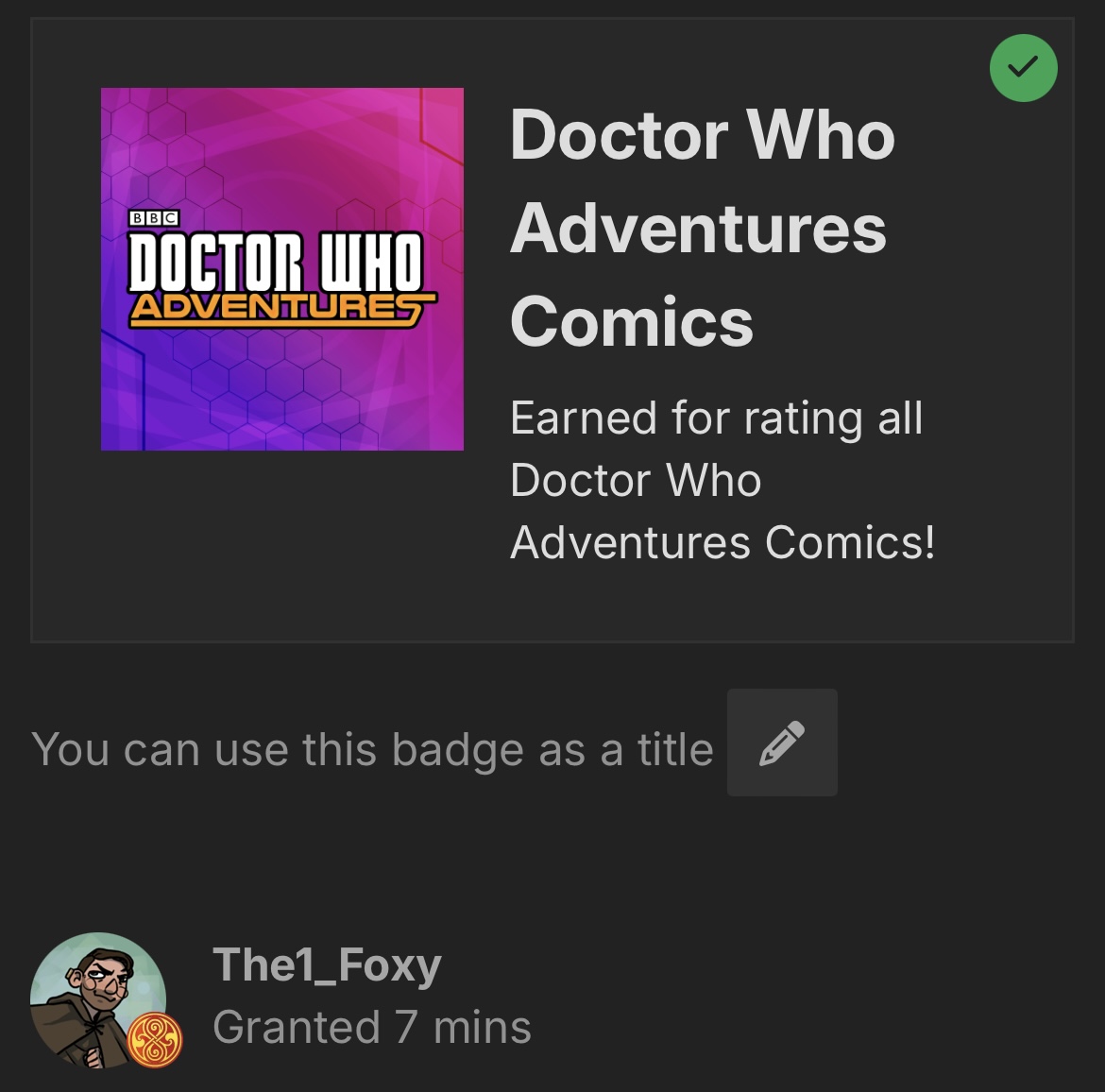Click the word 'Adventures' in the badge heading

pos(698,229)
